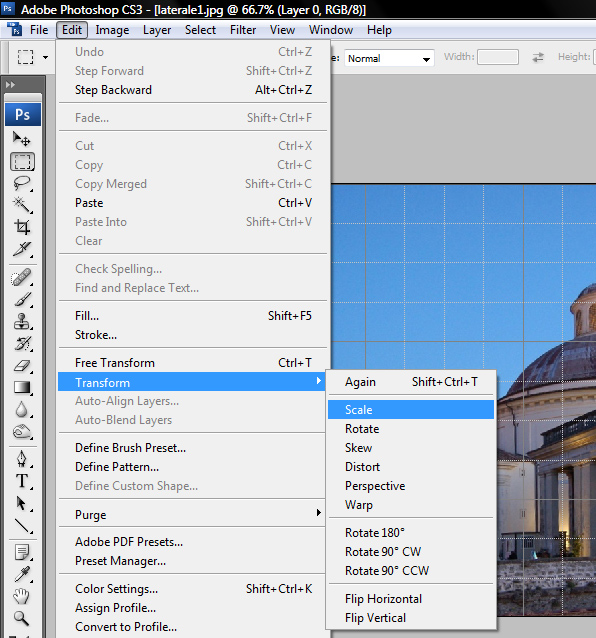
Task: Open the View menu
Action: pos(282,30)
